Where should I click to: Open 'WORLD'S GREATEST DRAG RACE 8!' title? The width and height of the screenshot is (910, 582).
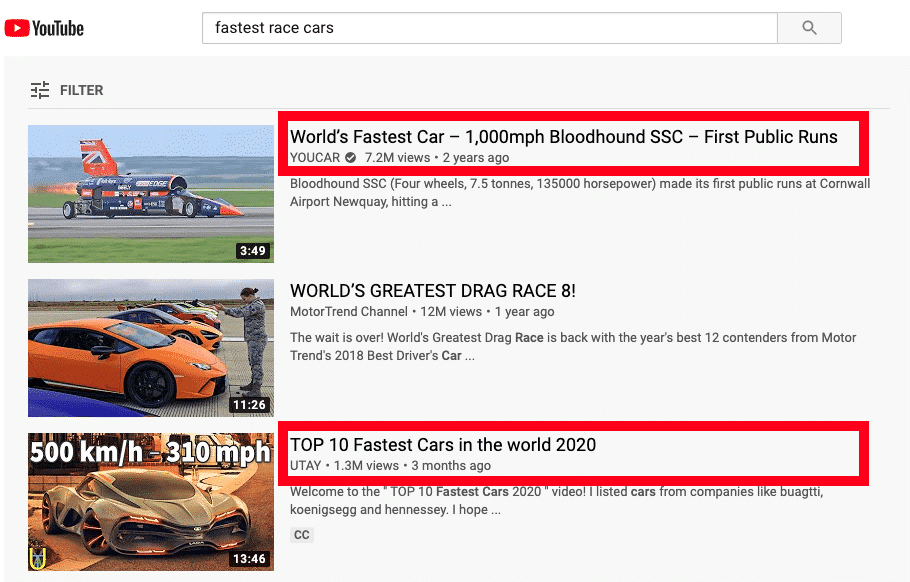point(433,291)
